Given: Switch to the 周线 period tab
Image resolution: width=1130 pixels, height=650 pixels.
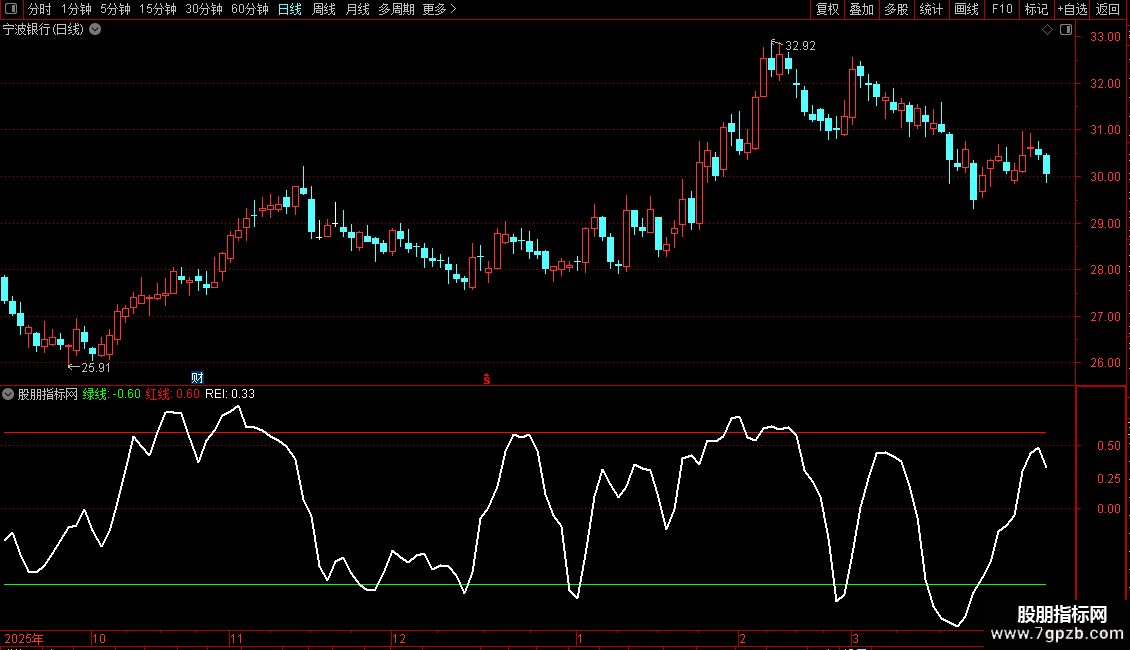Looking at the screenshot, I should 324,9.
